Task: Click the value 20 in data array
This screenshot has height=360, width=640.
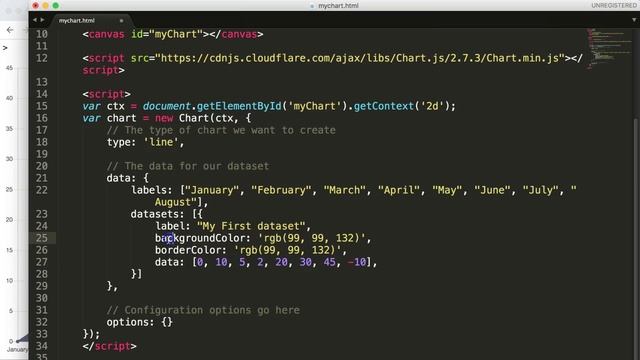Action: pyautogui.click(x=281, y=262)
